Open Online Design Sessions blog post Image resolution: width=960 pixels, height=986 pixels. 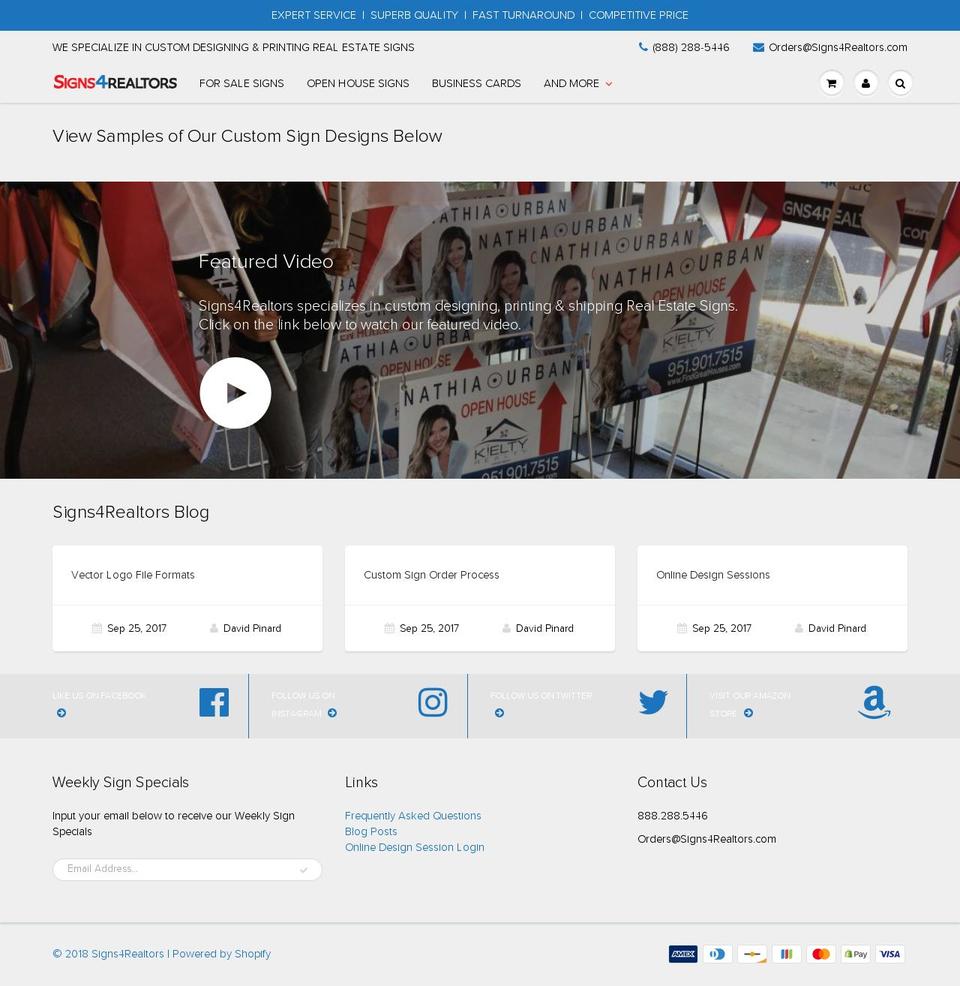[x=713, y=575]
